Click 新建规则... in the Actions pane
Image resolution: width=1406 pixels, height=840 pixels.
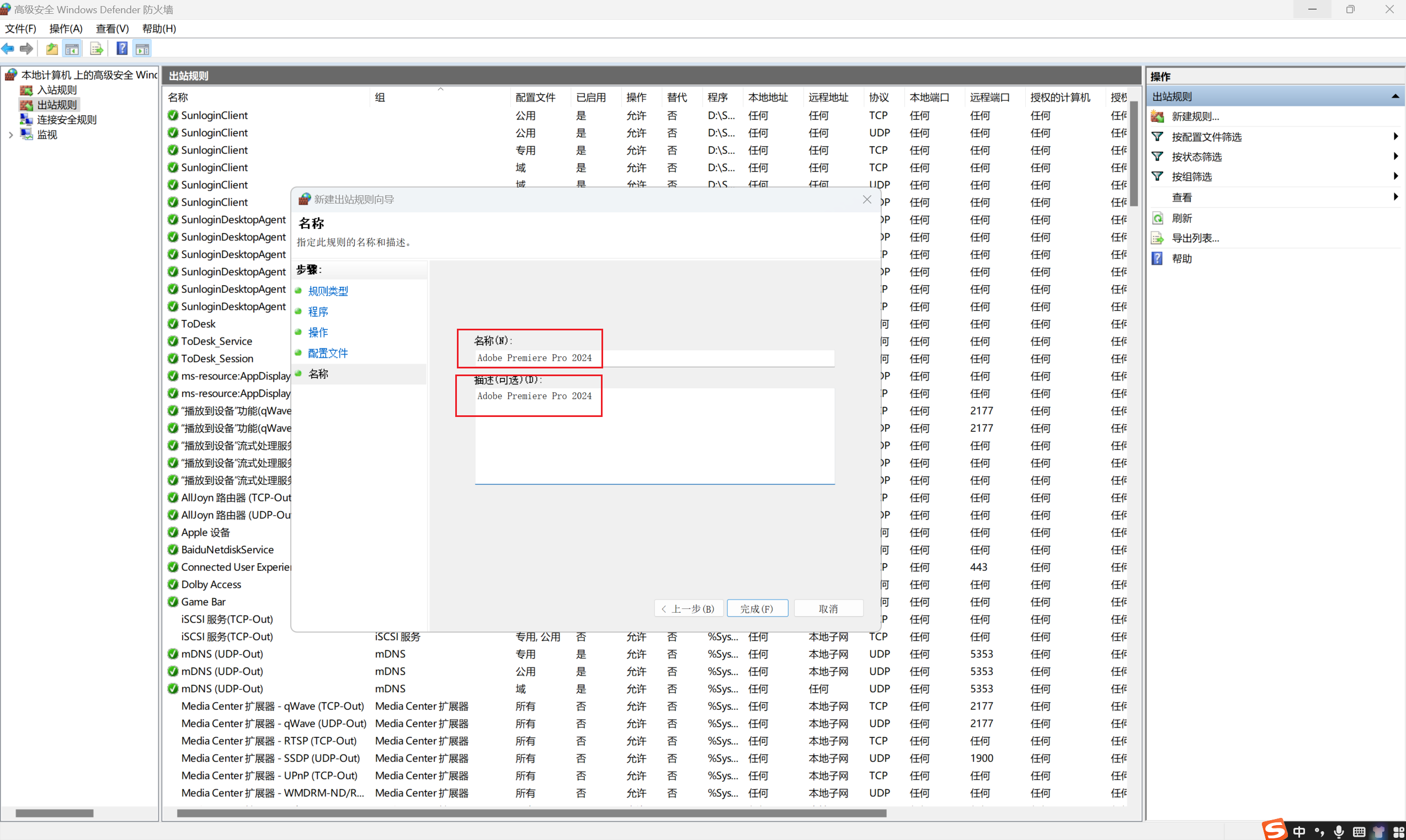click(1195, 116)
